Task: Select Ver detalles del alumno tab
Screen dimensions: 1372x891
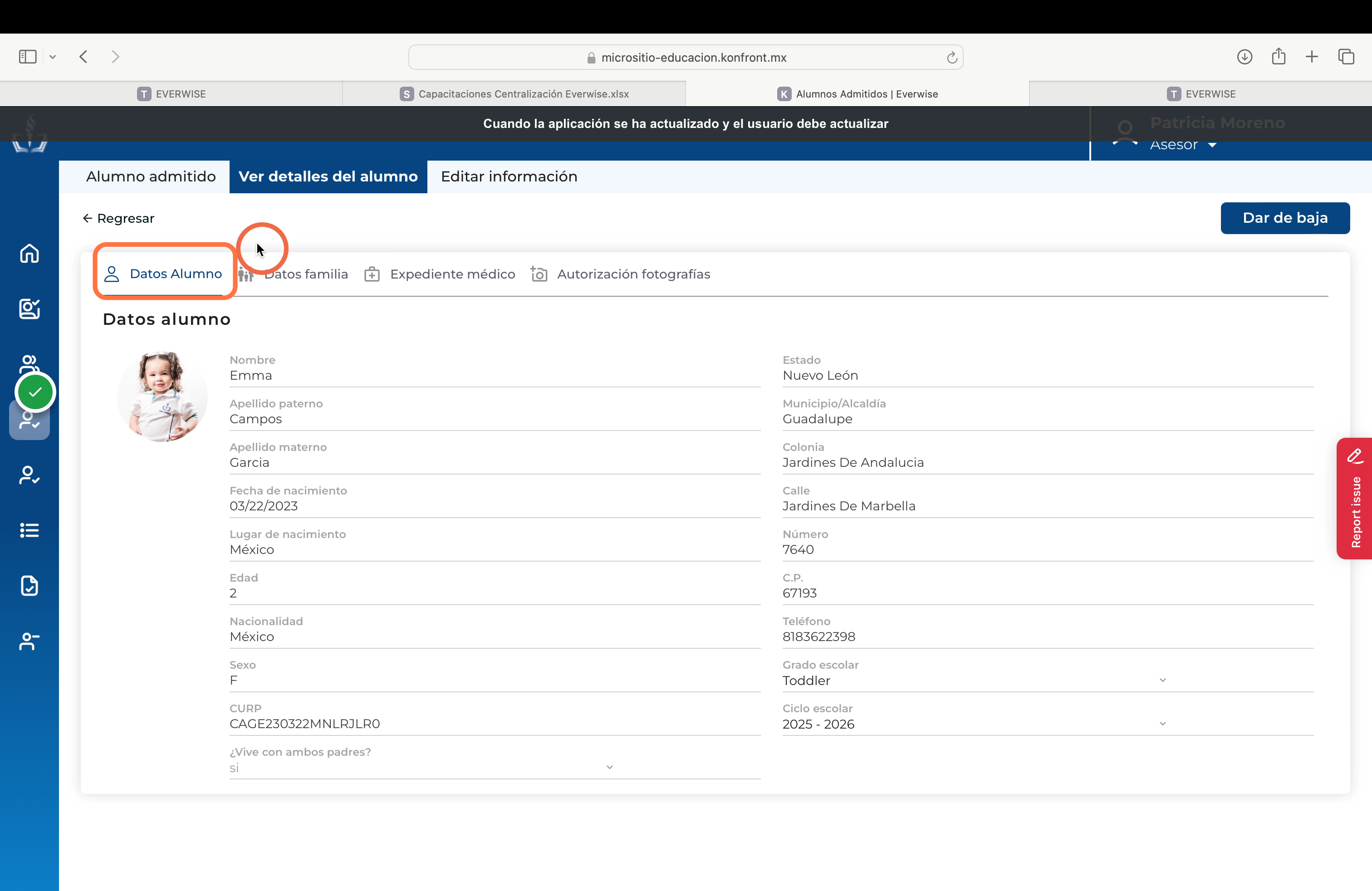Action: [x=328, y=176]
